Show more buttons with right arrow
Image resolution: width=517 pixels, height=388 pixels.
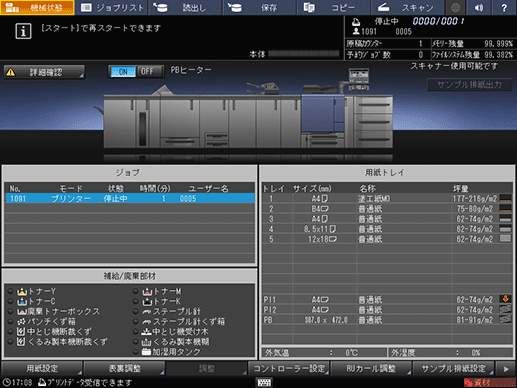point(506,369)
